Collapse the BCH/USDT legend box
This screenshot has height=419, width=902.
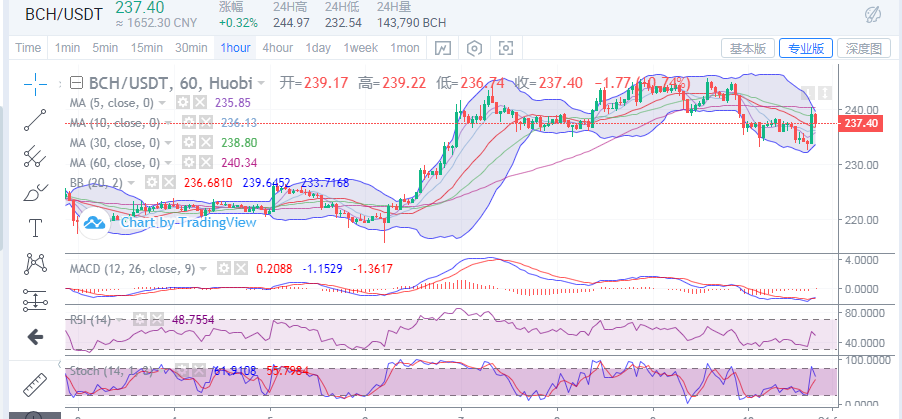(77, 83)
